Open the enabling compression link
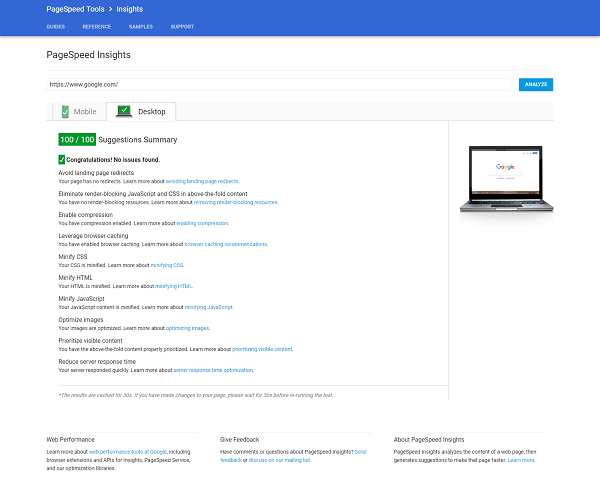The width and height of the screenshot is (600, 490). click(202, 223)
